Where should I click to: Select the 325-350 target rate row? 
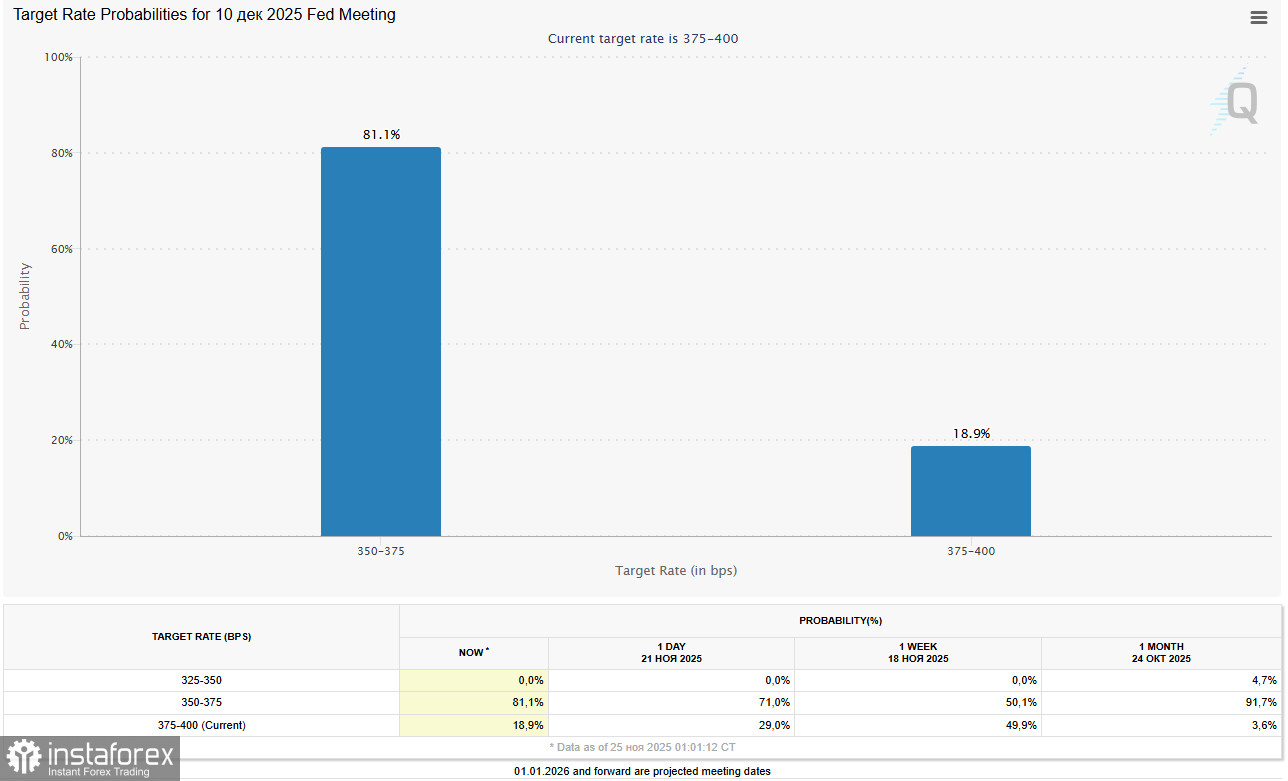201,680
